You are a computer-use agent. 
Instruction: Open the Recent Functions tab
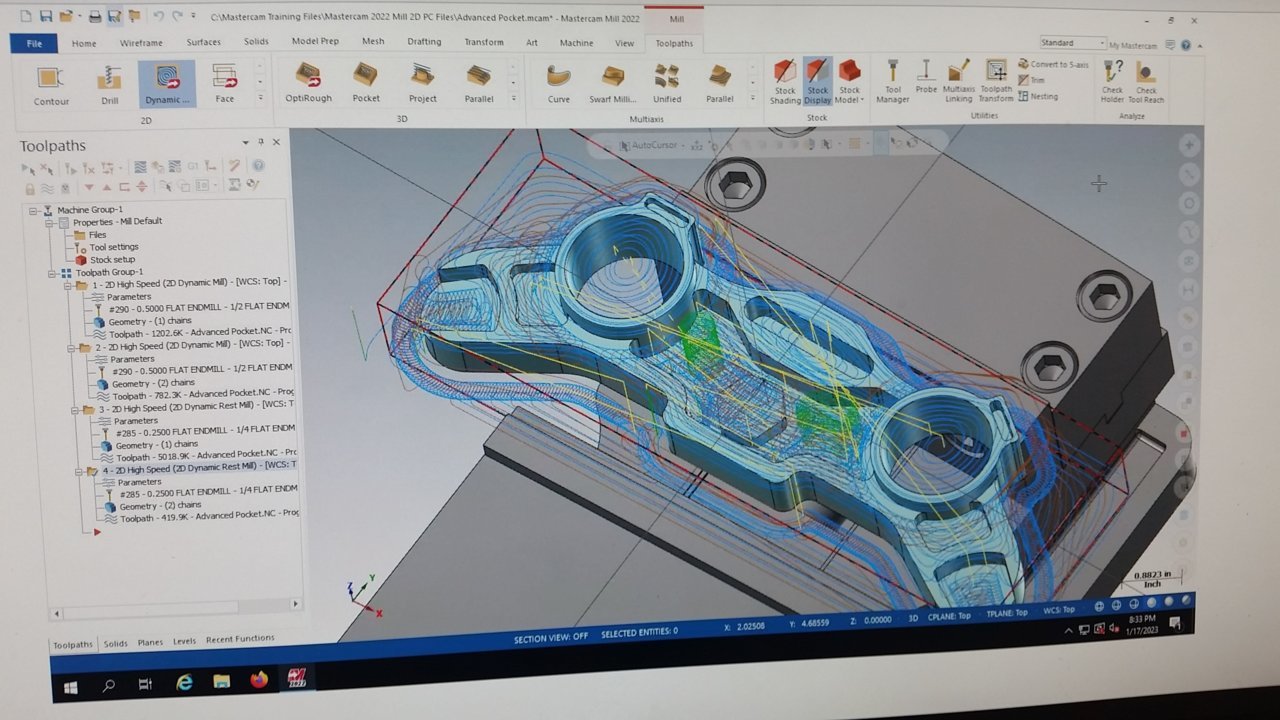pyautogui.click(x=240, y=639)
